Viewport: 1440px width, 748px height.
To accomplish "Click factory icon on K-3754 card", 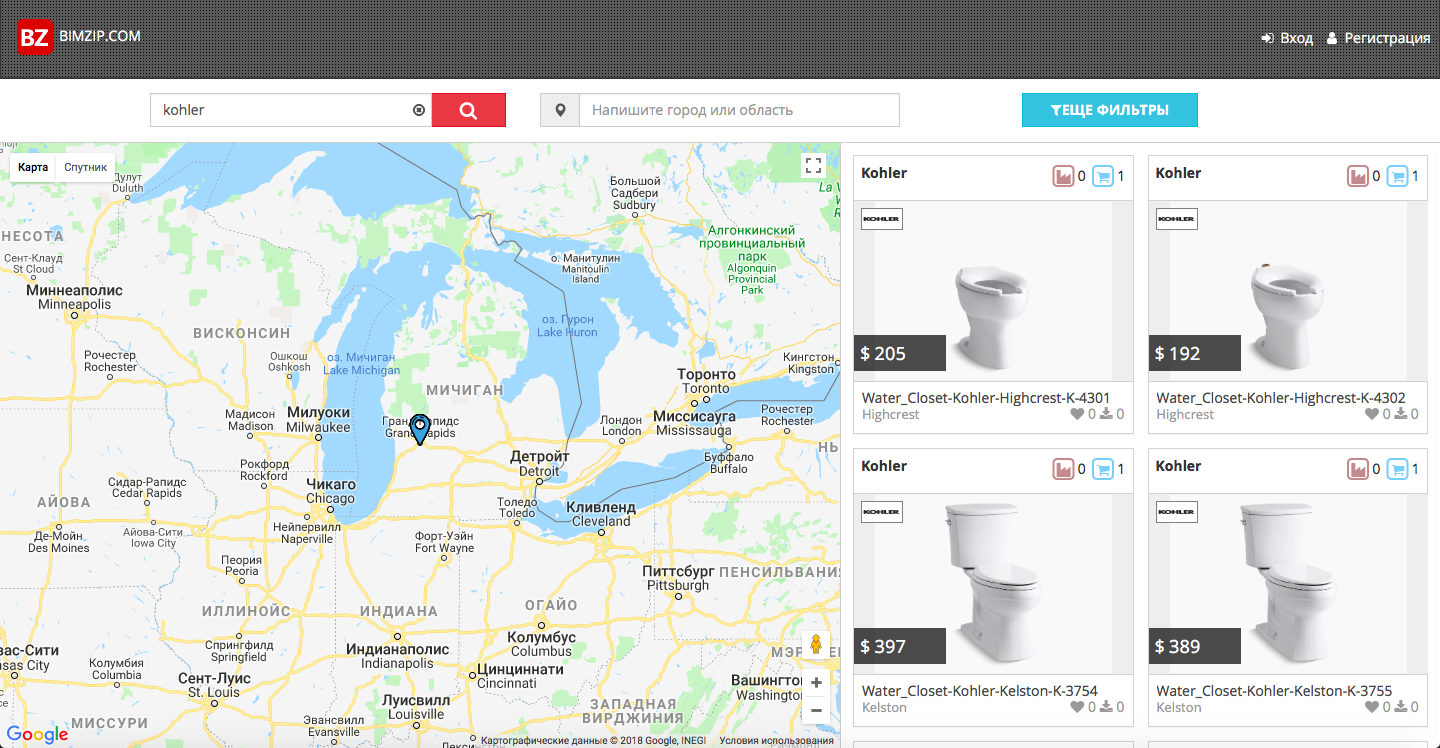I will pos(1063,469).
